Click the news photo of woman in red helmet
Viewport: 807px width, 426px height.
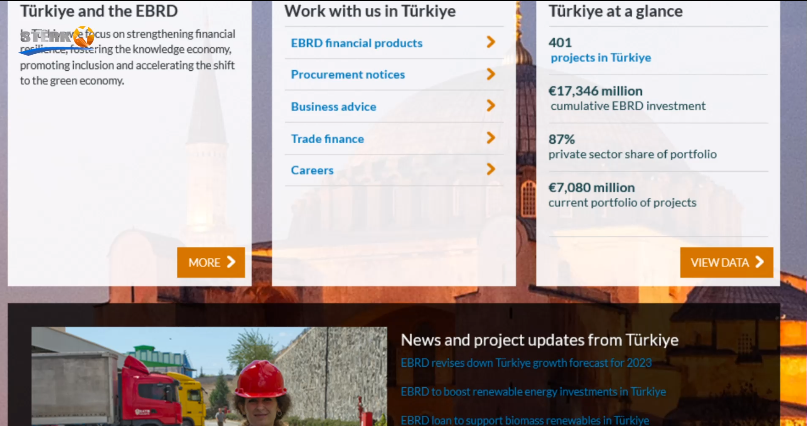209,377
